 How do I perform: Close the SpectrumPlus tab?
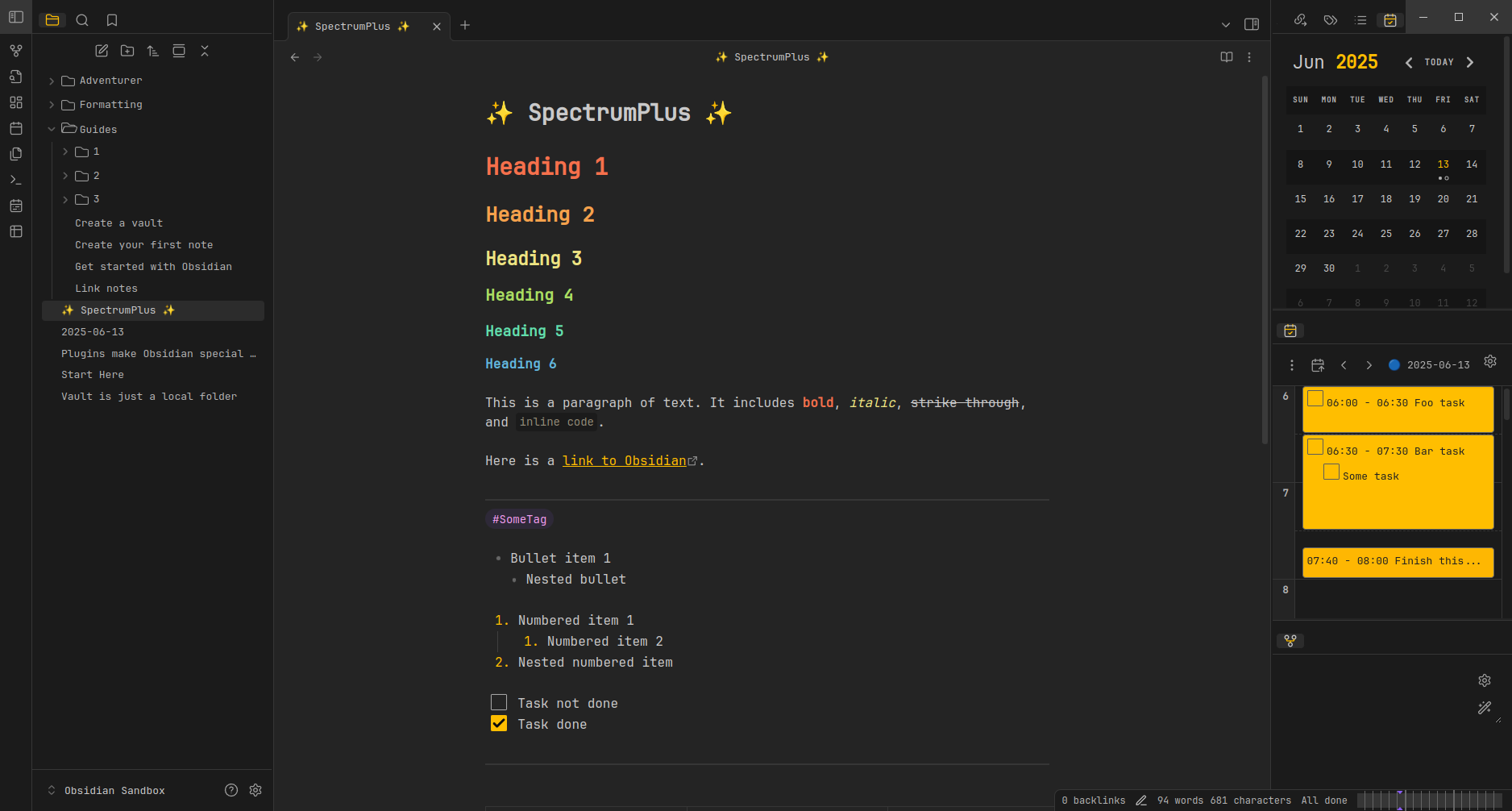click(x=437, y=26)
